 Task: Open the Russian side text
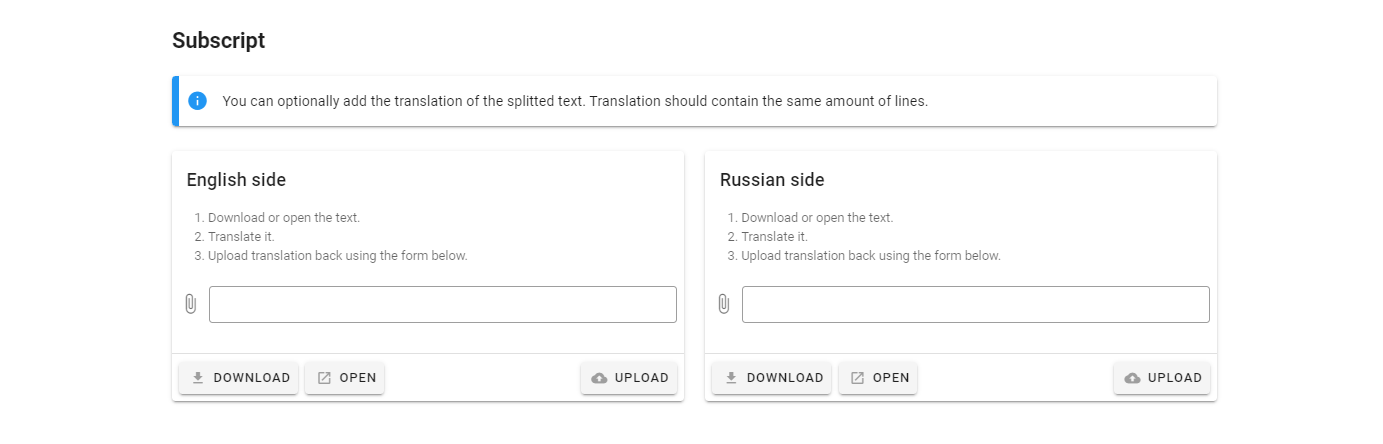click(878, 378)
